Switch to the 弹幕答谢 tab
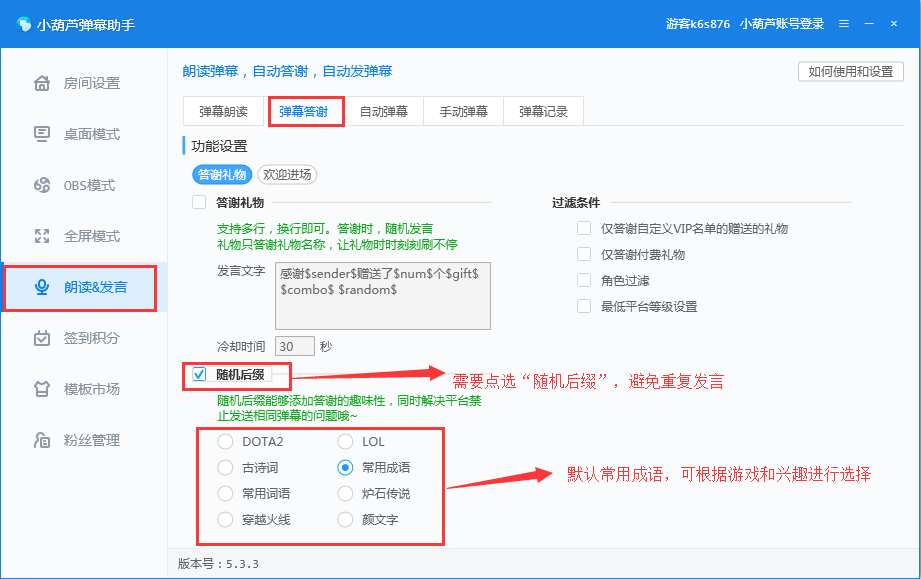The height and width of the screenshot is (579, 921). pyautogui.click(x=304, y=111)
